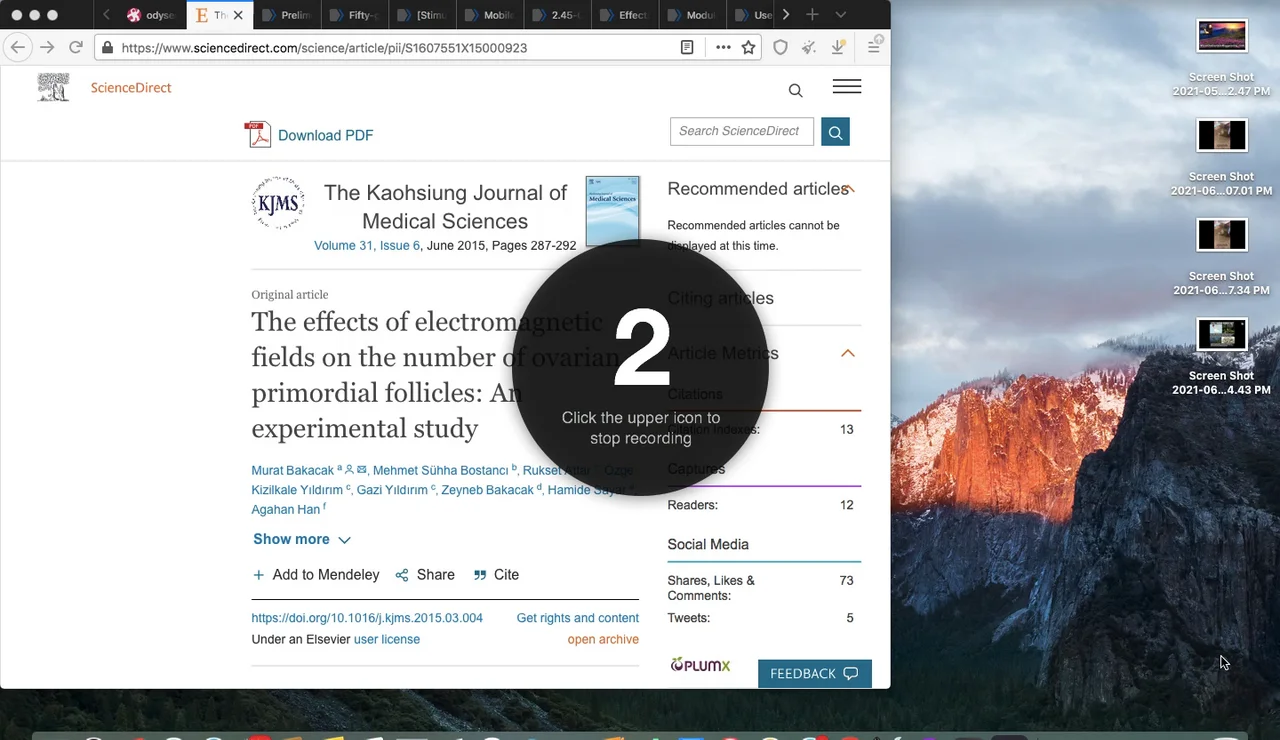The image size is (1280, 740).
Task: Expand the Show more author details
Action: 301,539
